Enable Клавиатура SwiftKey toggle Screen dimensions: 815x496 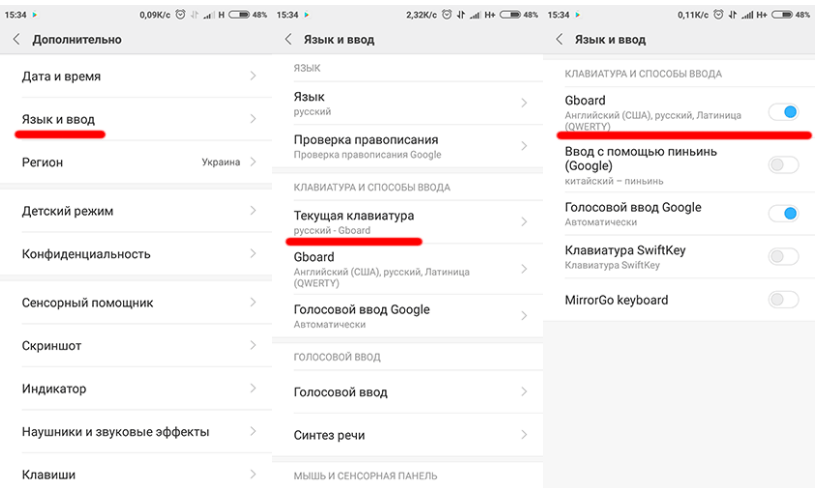783,257
